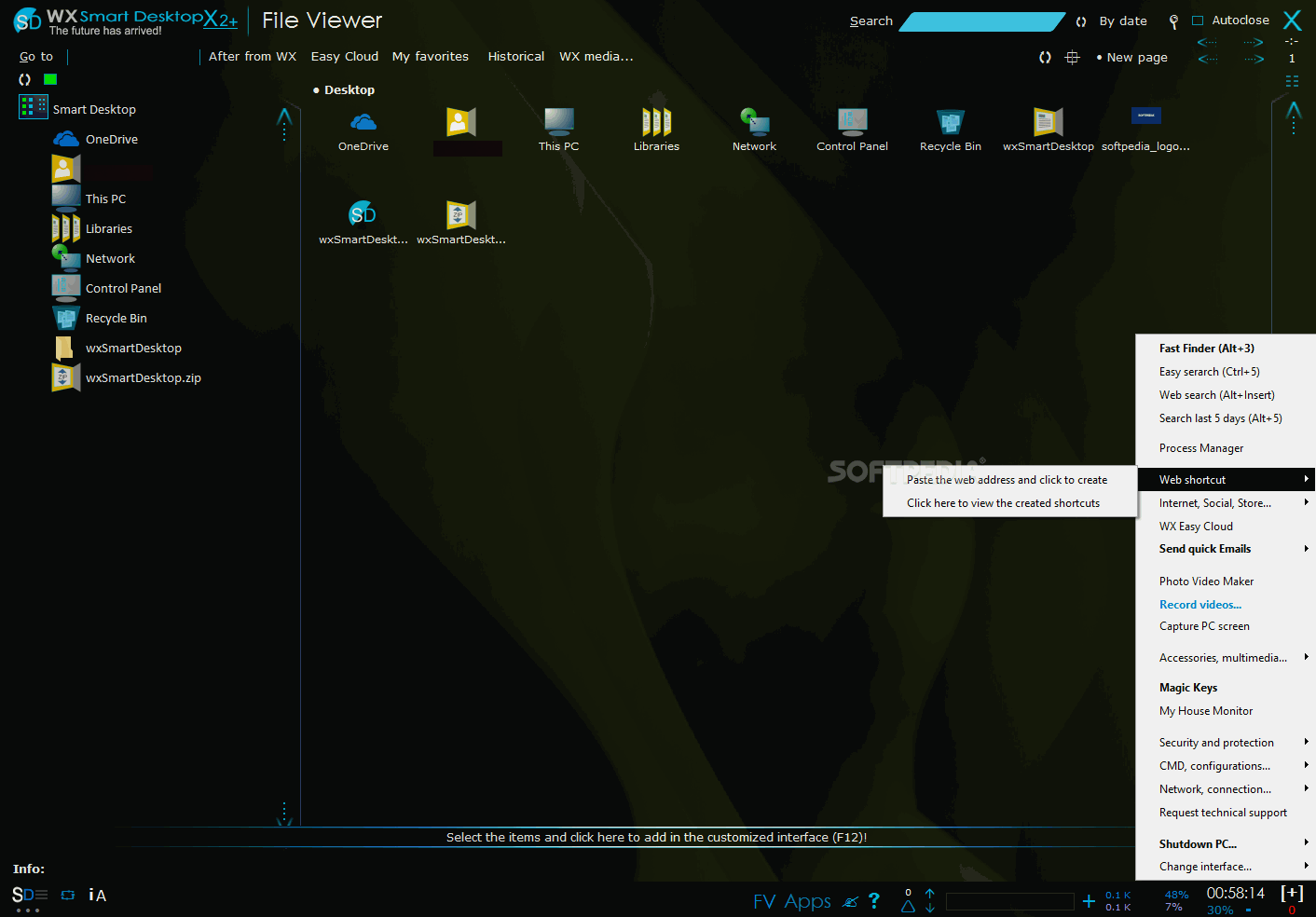Viewport: 1316px width, 917px height.
Task: Select Network in the left tree
Action: tap(110, 258)
